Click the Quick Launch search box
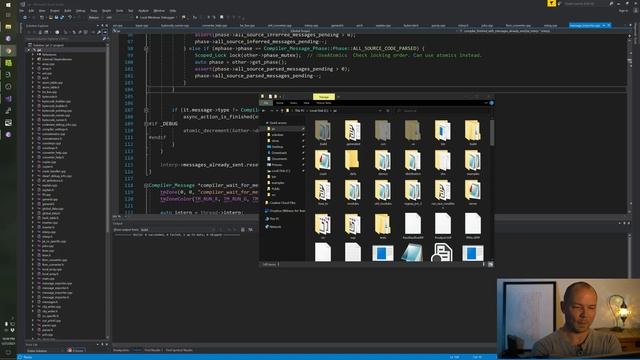This screenshot has width=640, height=360. click(x=584, y=4)
